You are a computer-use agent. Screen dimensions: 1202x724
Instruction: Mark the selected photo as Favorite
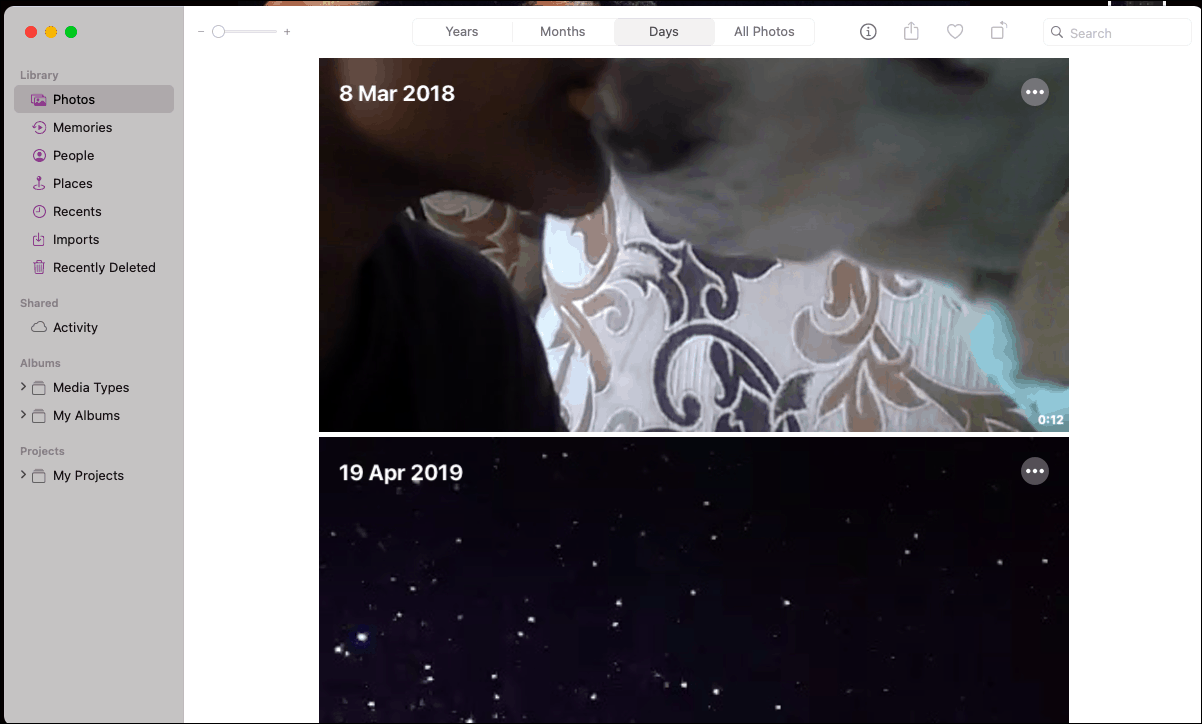coord(955,31)
